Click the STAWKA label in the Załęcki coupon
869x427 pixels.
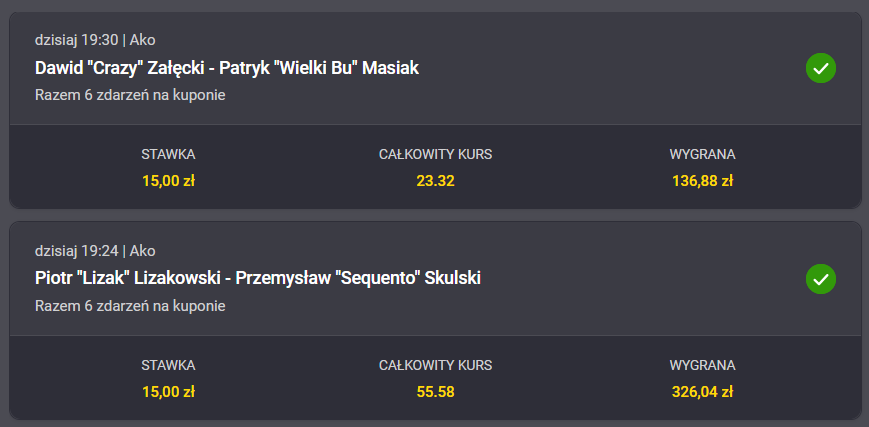tap(168, 154)
